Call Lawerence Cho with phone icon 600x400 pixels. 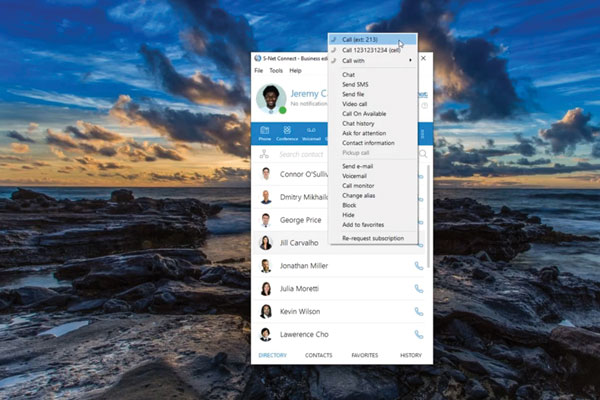[419, 335]
